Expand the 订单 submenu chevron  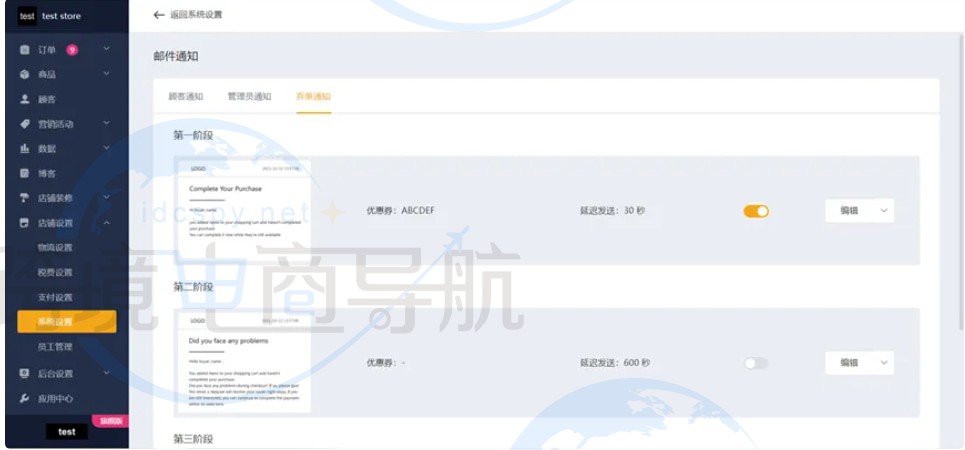pyautogui.click(x=106, y=49)
